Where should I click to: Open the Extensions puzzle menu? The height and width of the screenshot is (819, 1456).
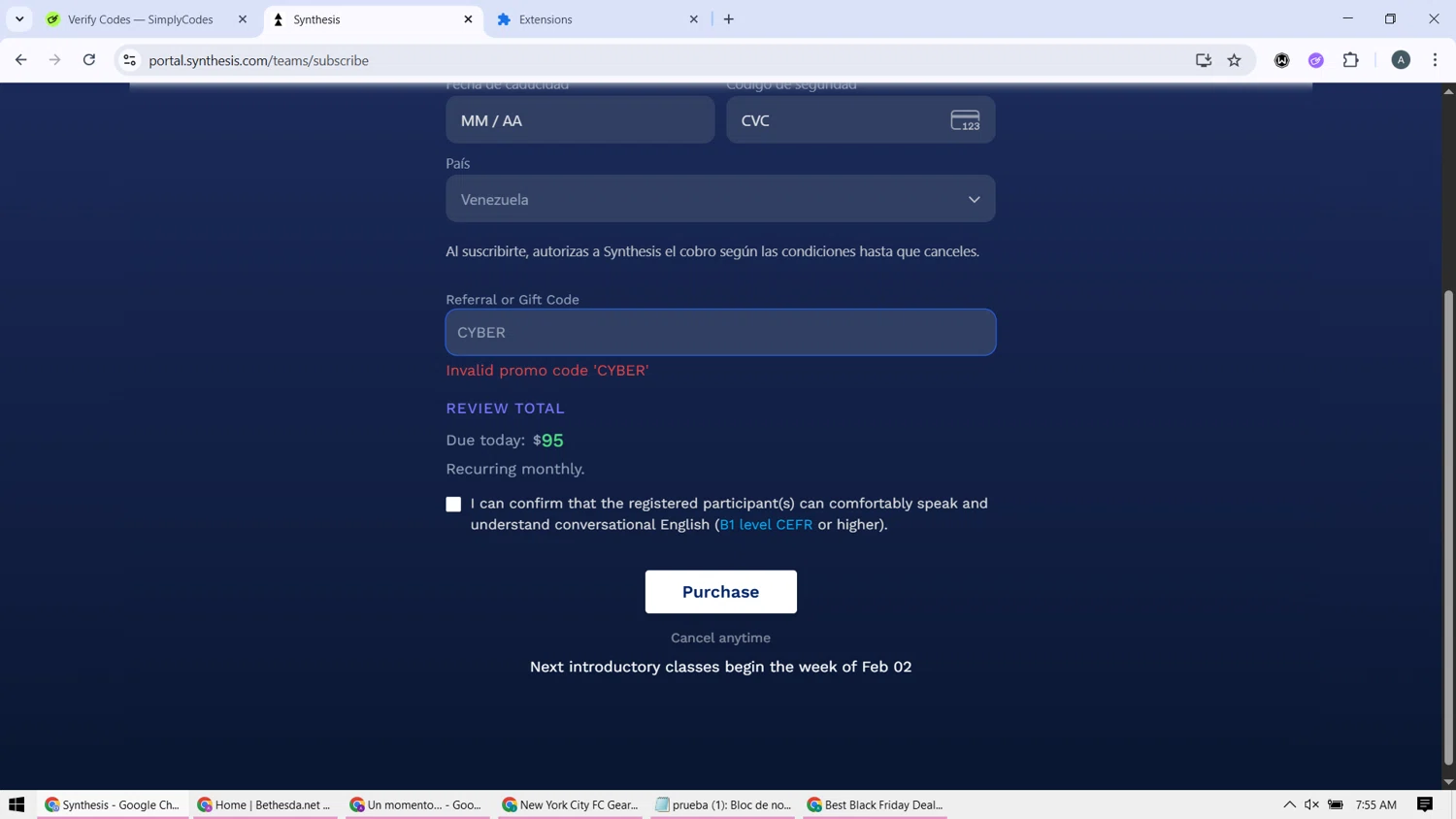point(1351,60)
